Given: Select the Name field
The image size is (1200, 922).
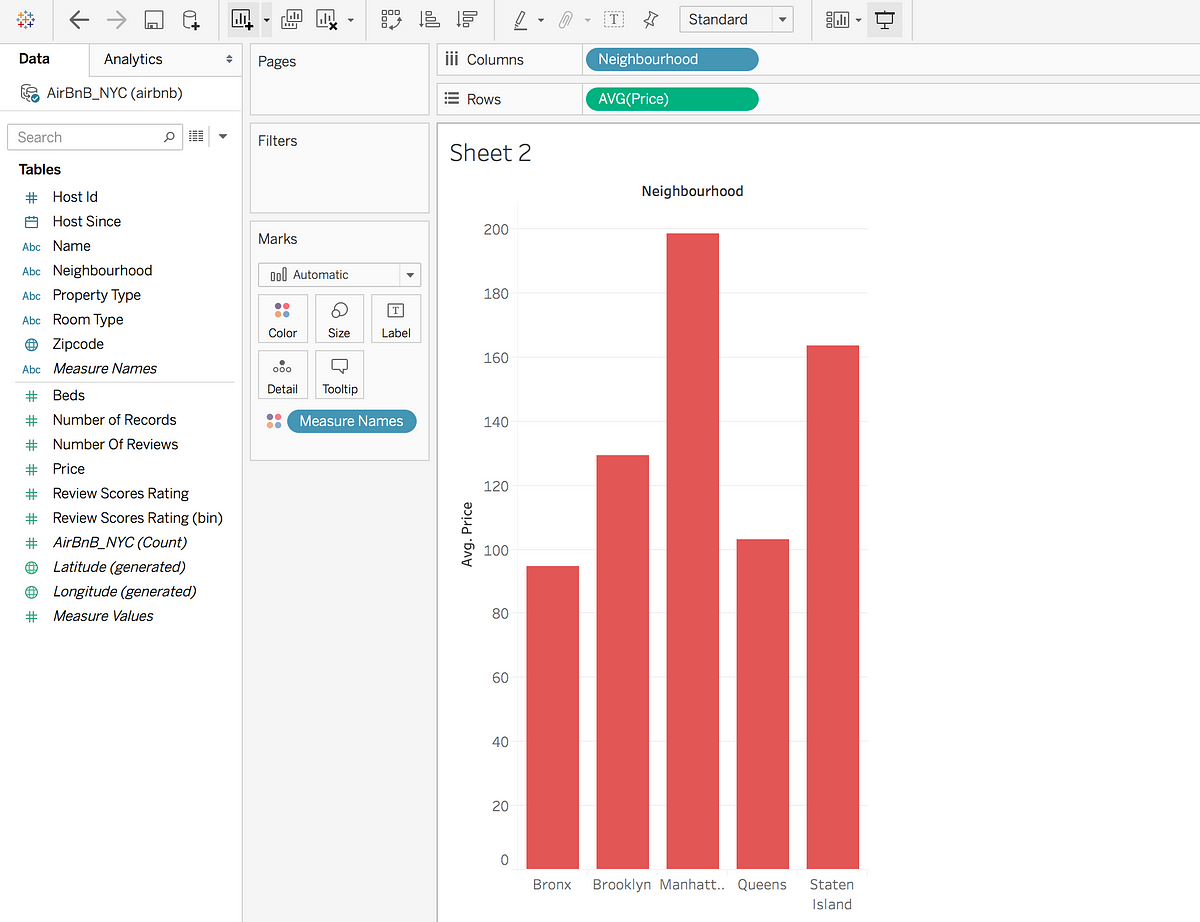Looking at the screenshot, I should [71, 246].
